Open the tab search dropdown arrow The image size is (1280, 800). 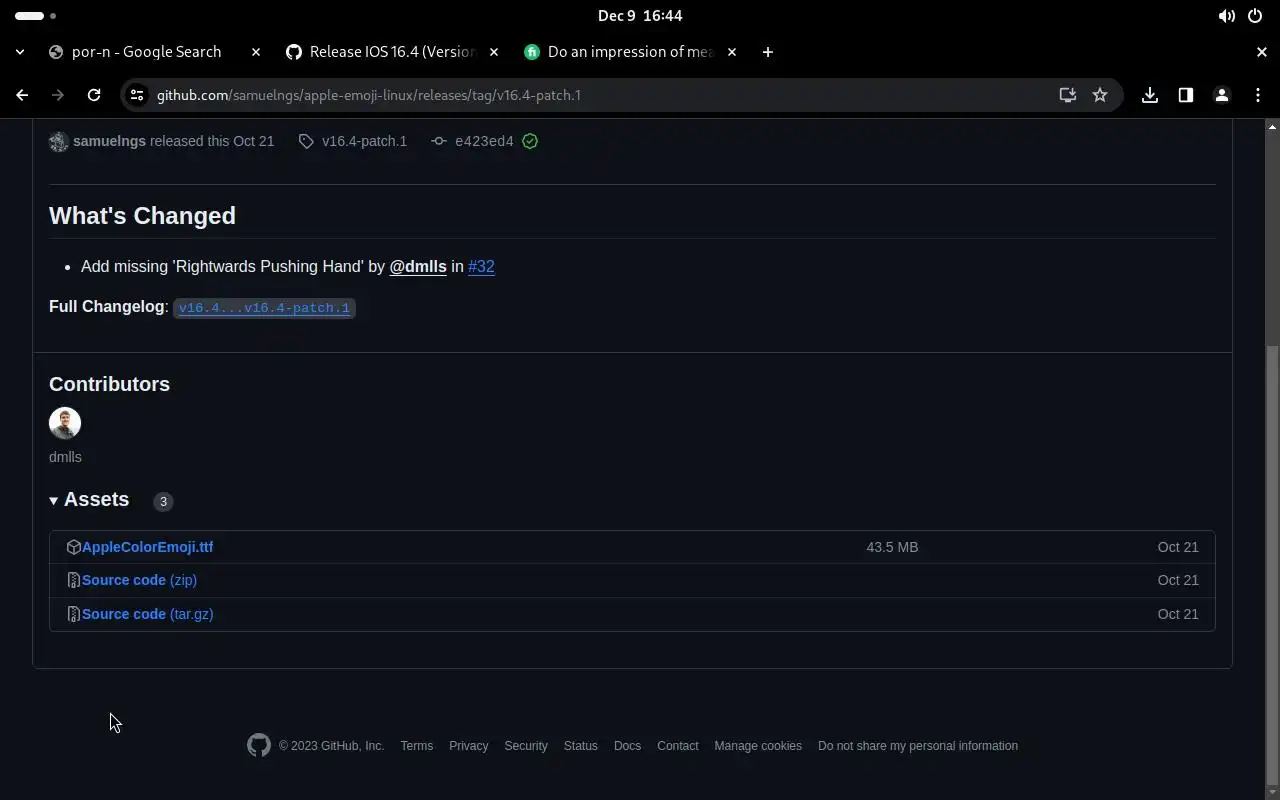coord(20,52)
